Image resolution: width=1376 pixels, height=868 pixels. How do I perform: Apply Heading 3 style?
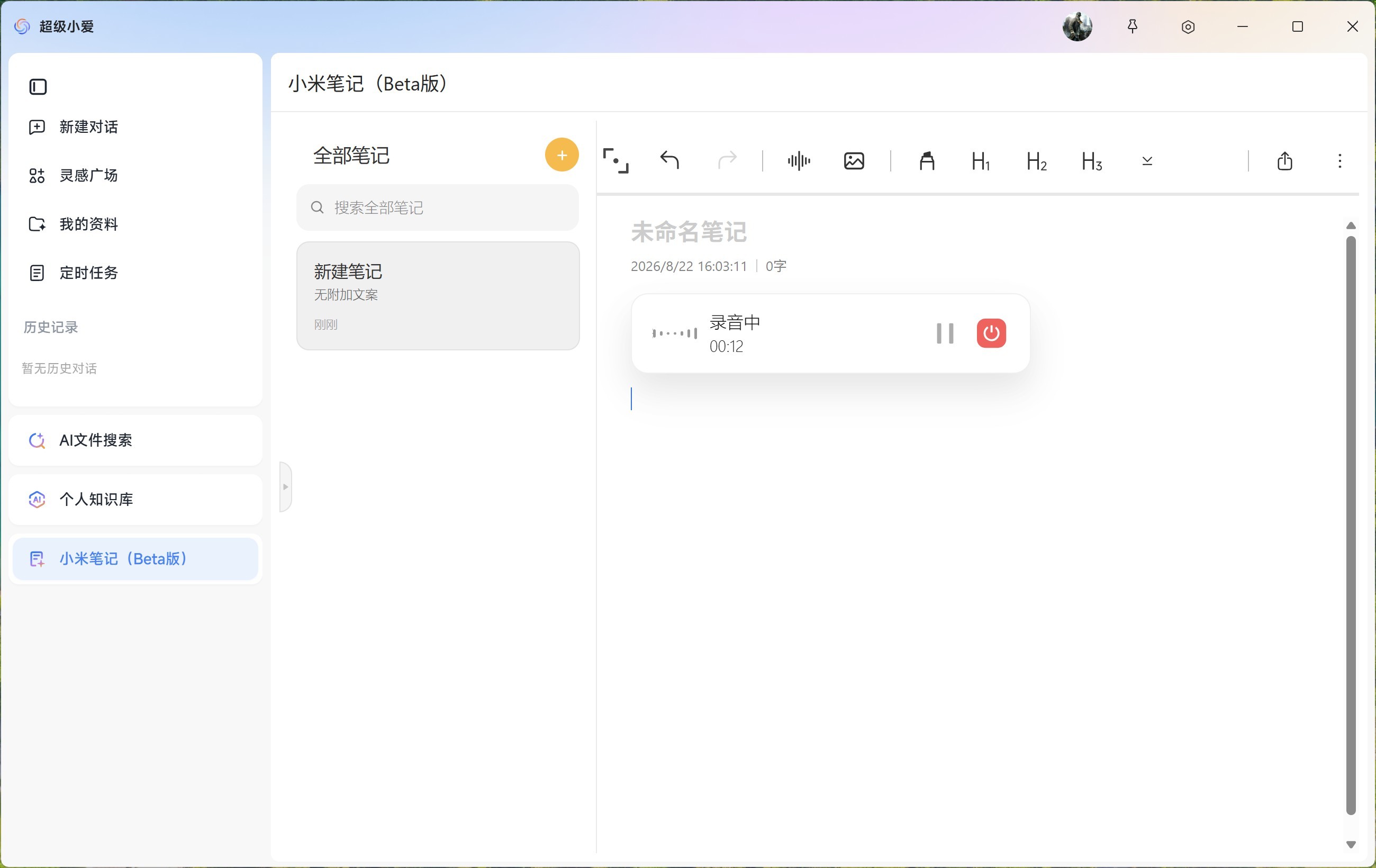[x=1091, y=161]
